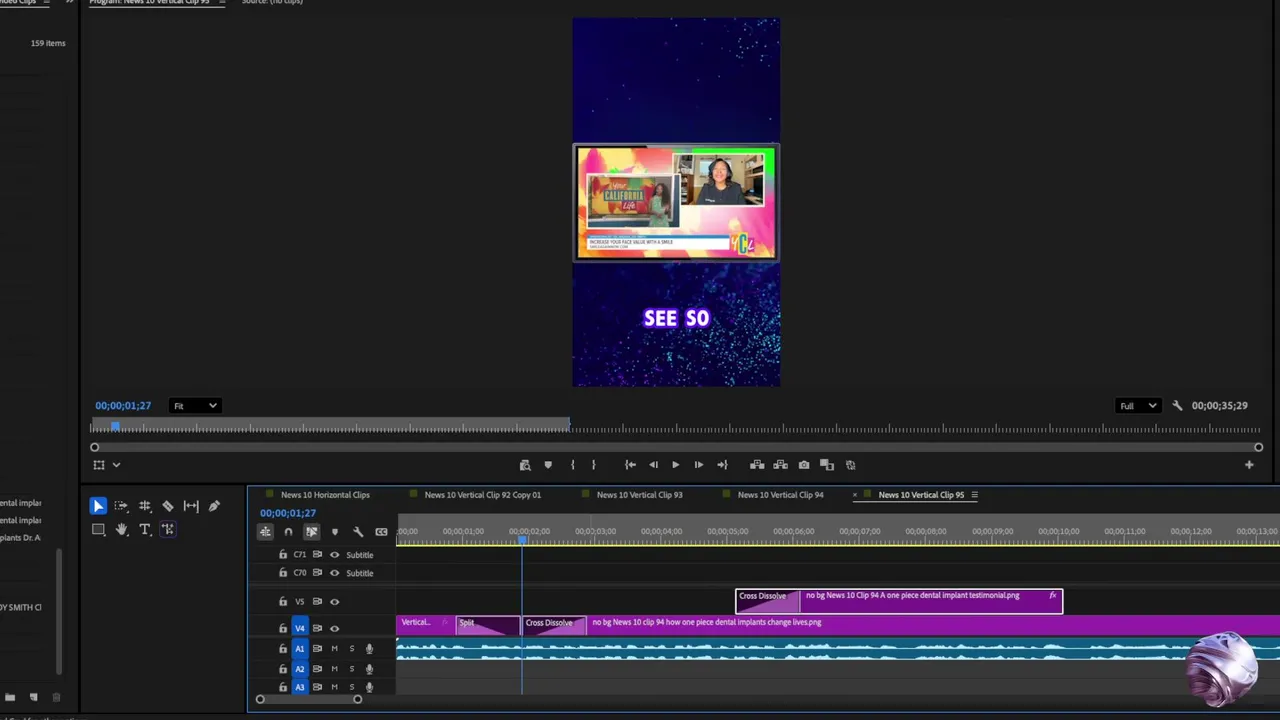This screenshot has height=720, width=1280.
Task: Select testimonial.png clip on V5
Action: [930, 600]
